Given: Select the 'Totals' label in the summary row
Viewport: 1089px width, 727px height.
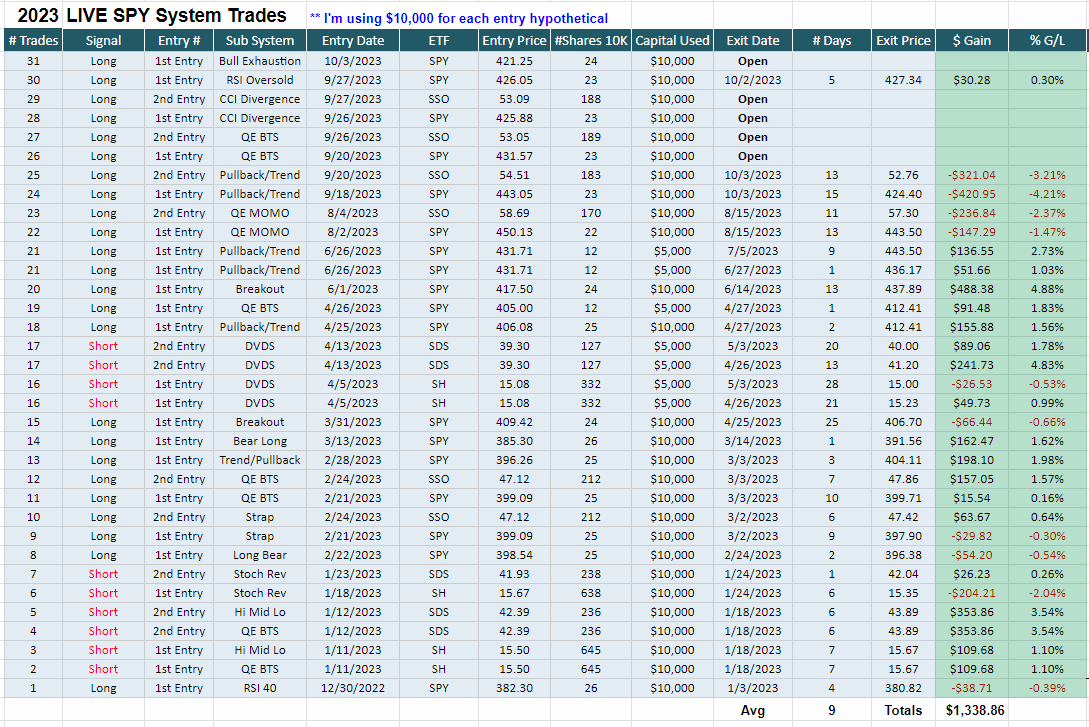Looking at the screenshot, I should pos(904,710).
